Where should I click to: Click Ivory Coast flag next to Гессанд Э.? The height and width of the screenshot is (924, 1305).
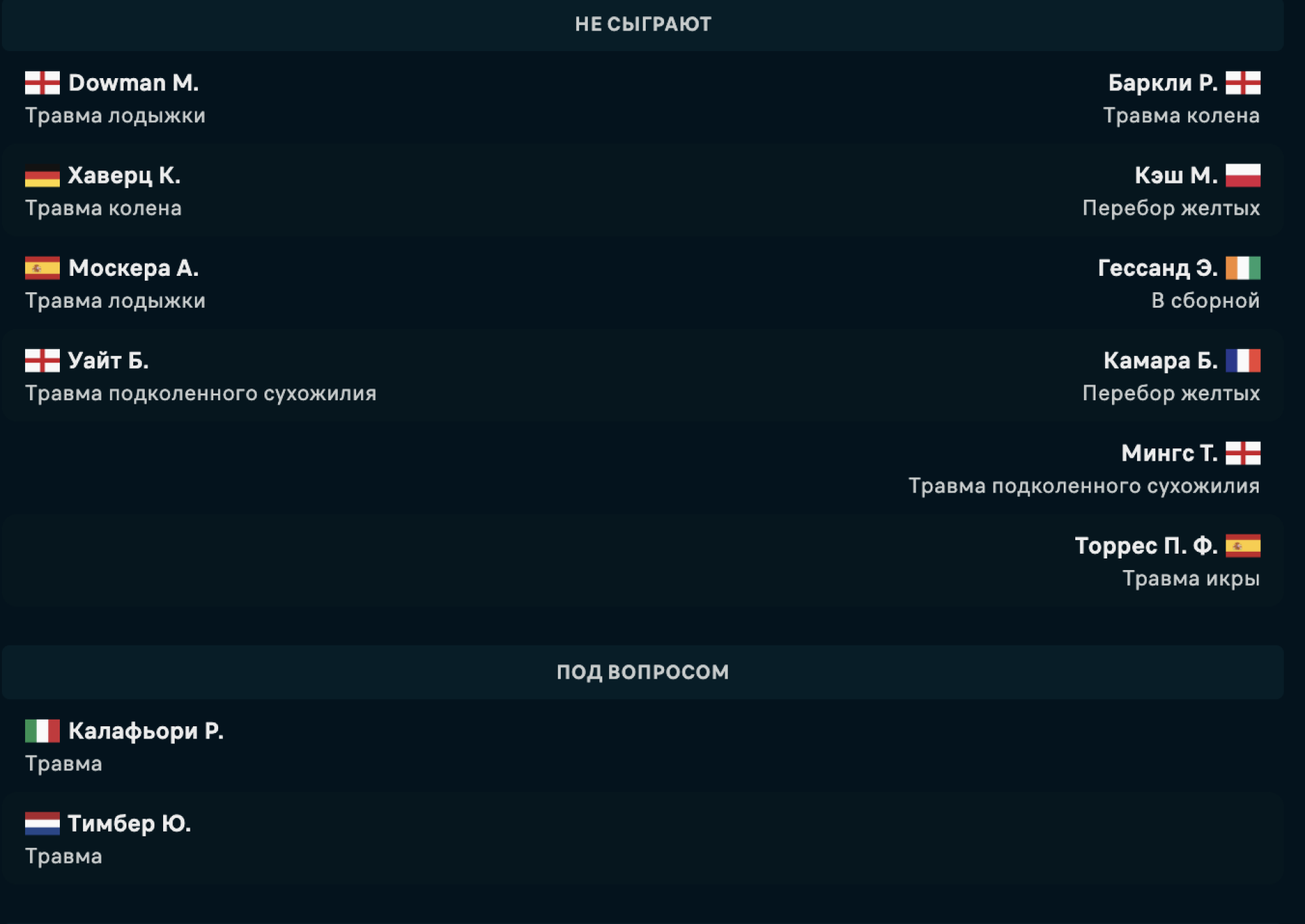(1242, 268)
